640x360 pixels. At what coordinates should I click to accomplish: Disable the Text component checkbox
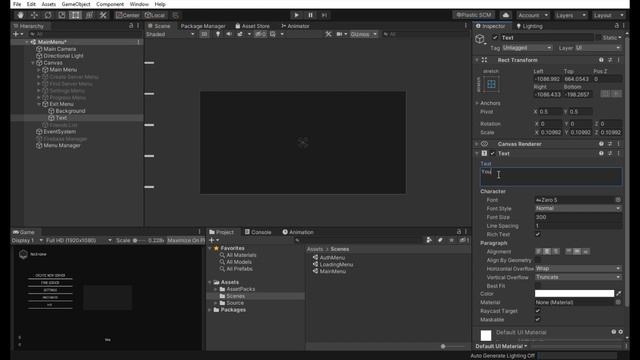pos(493,153)
